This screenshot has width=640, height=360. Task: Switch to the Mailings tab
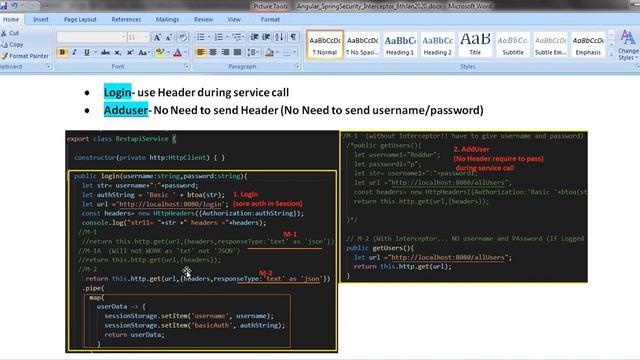coord(167,19)
